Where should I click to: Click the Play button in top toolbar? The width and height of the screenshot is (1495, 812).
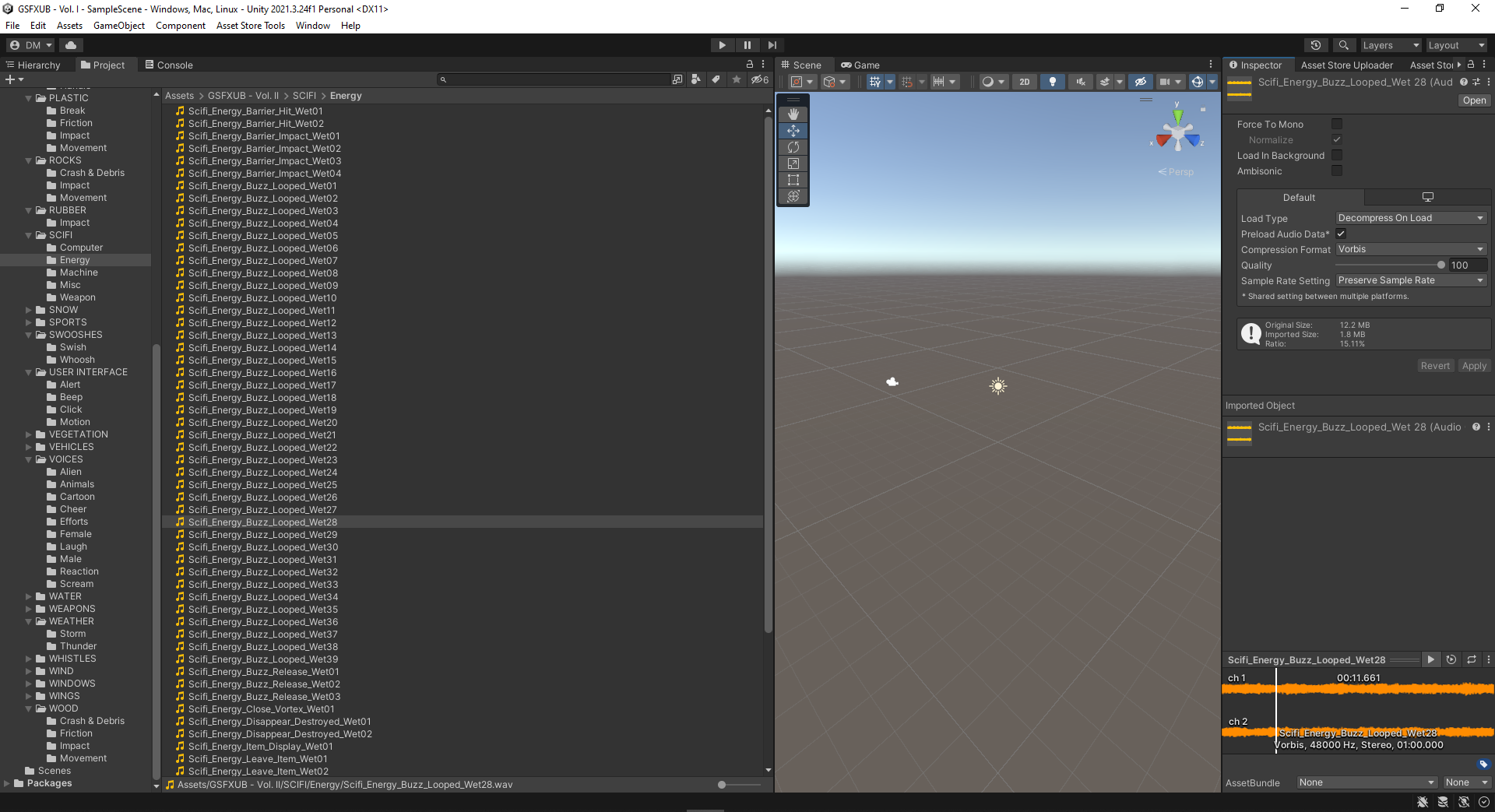722,45
